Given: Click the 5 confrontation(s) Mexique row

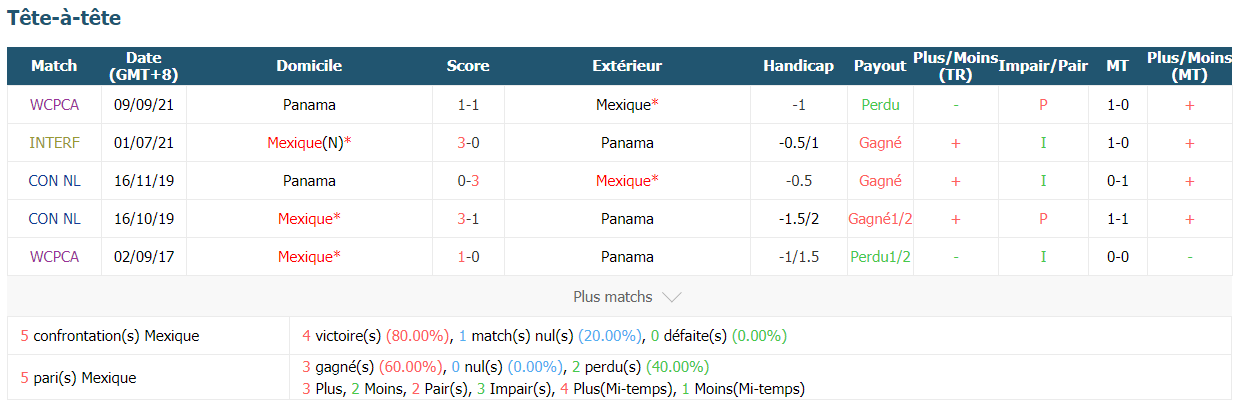Looking at the screenshot, I should coord(619,336).
